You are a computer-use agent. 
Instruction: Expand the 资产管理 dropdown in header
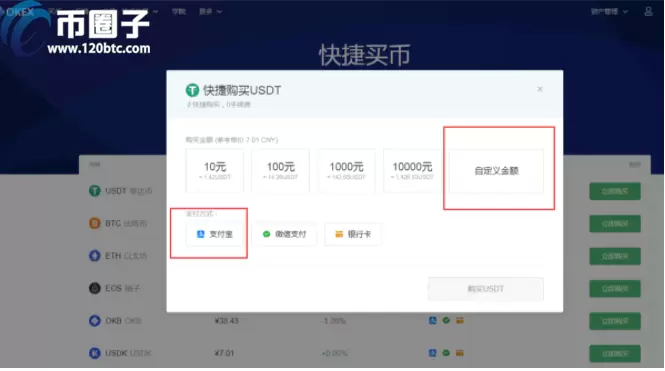coord(609,12)
